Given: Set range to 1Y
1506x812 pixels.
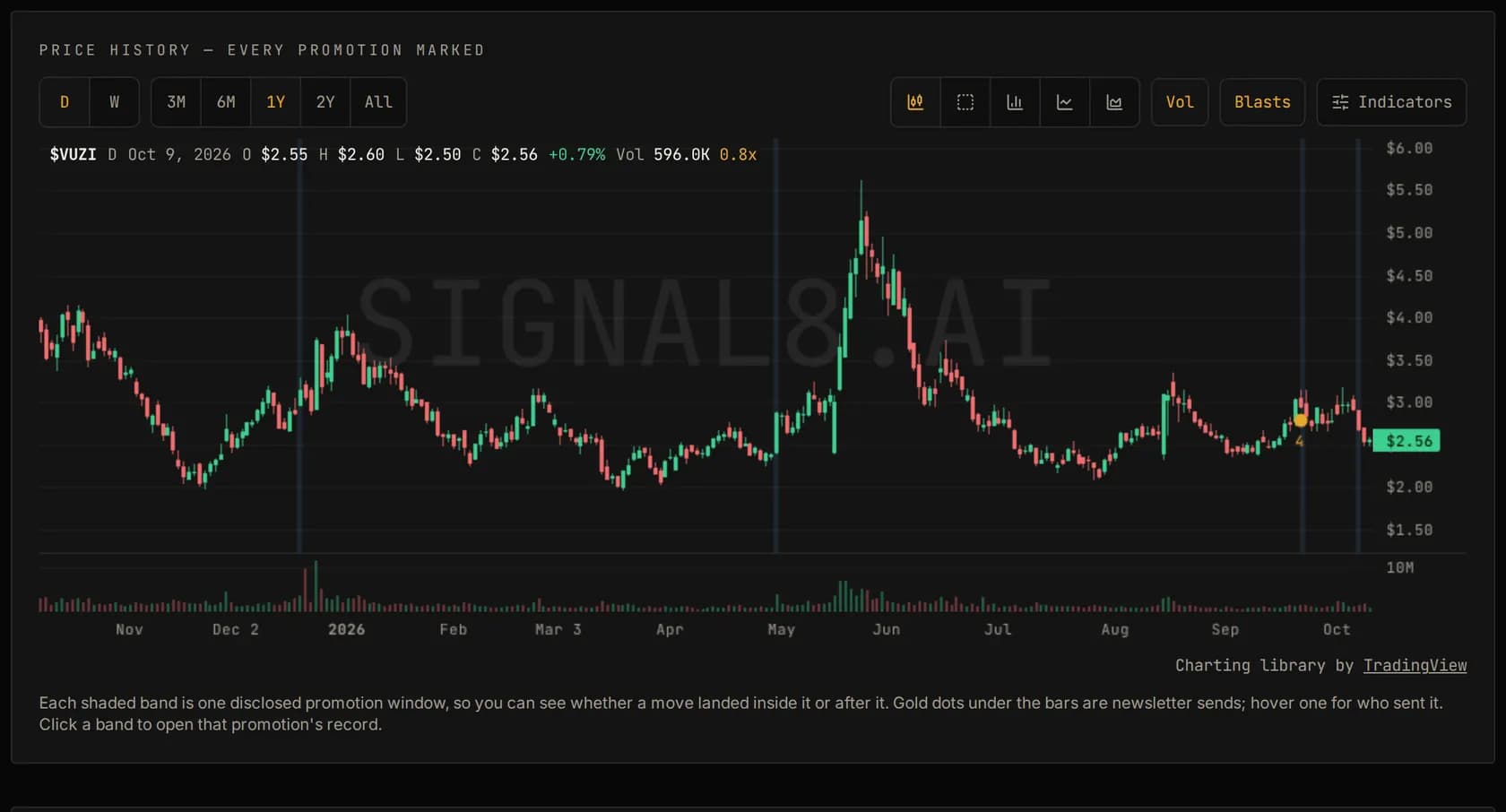Looking at the screenshot, I should pyautogui.click(x=276, y=102).
